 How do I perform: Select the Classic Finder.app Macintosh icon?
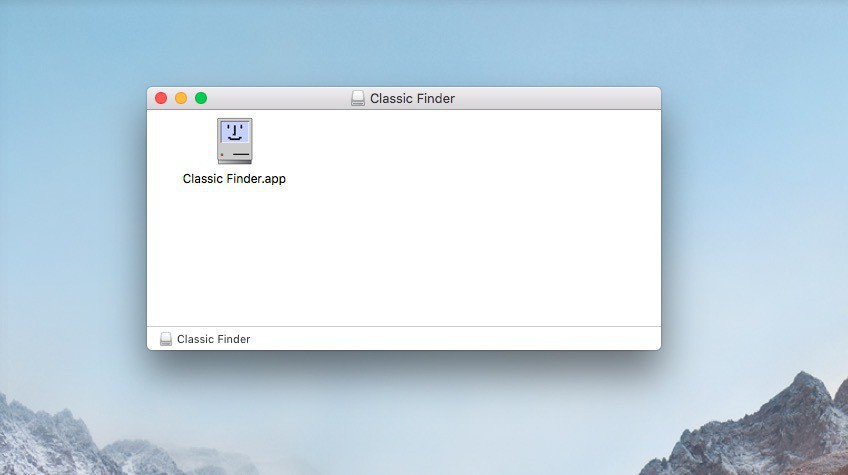point(235,141)
